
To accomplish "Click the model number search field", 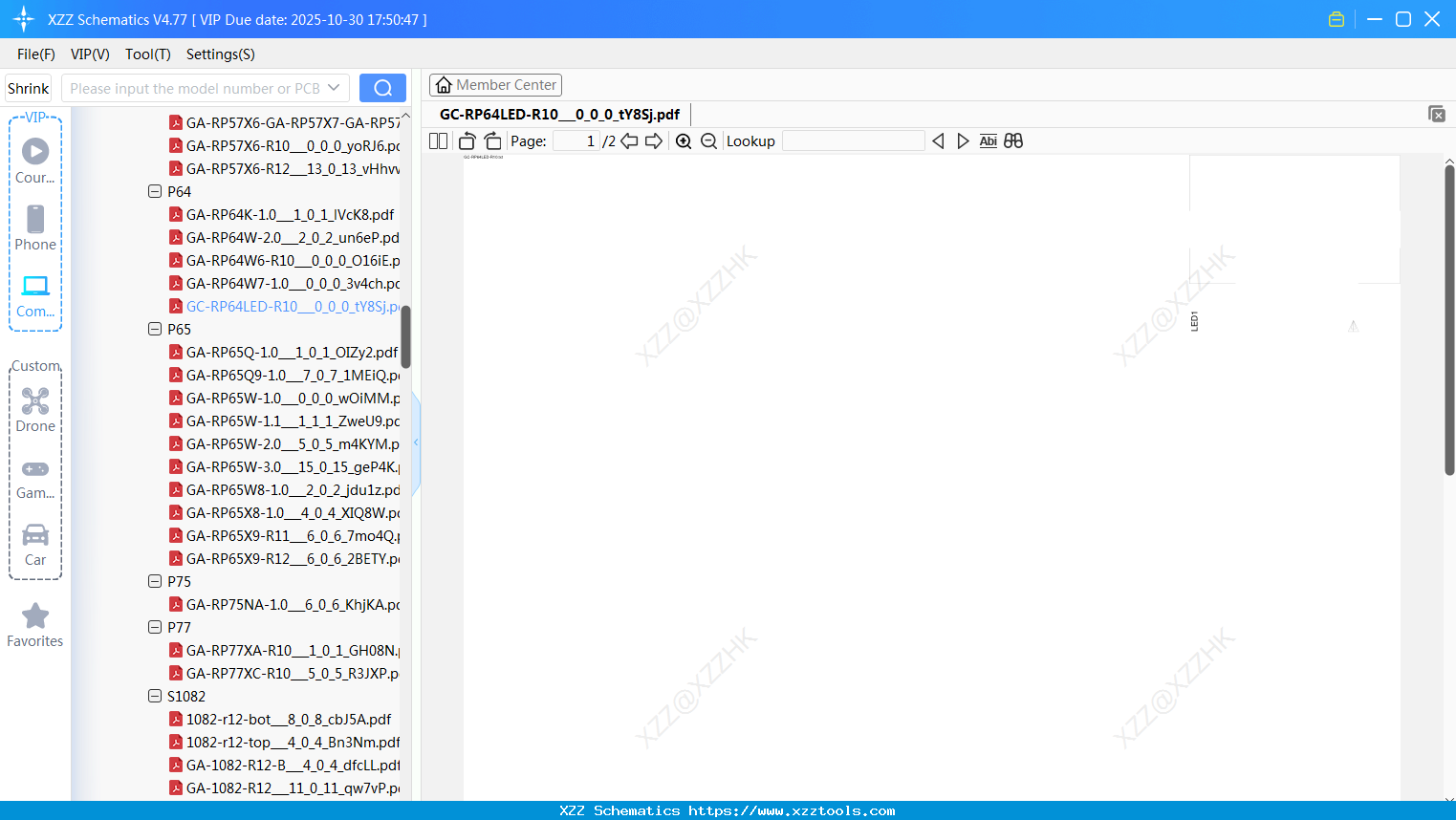I will 195,88.
